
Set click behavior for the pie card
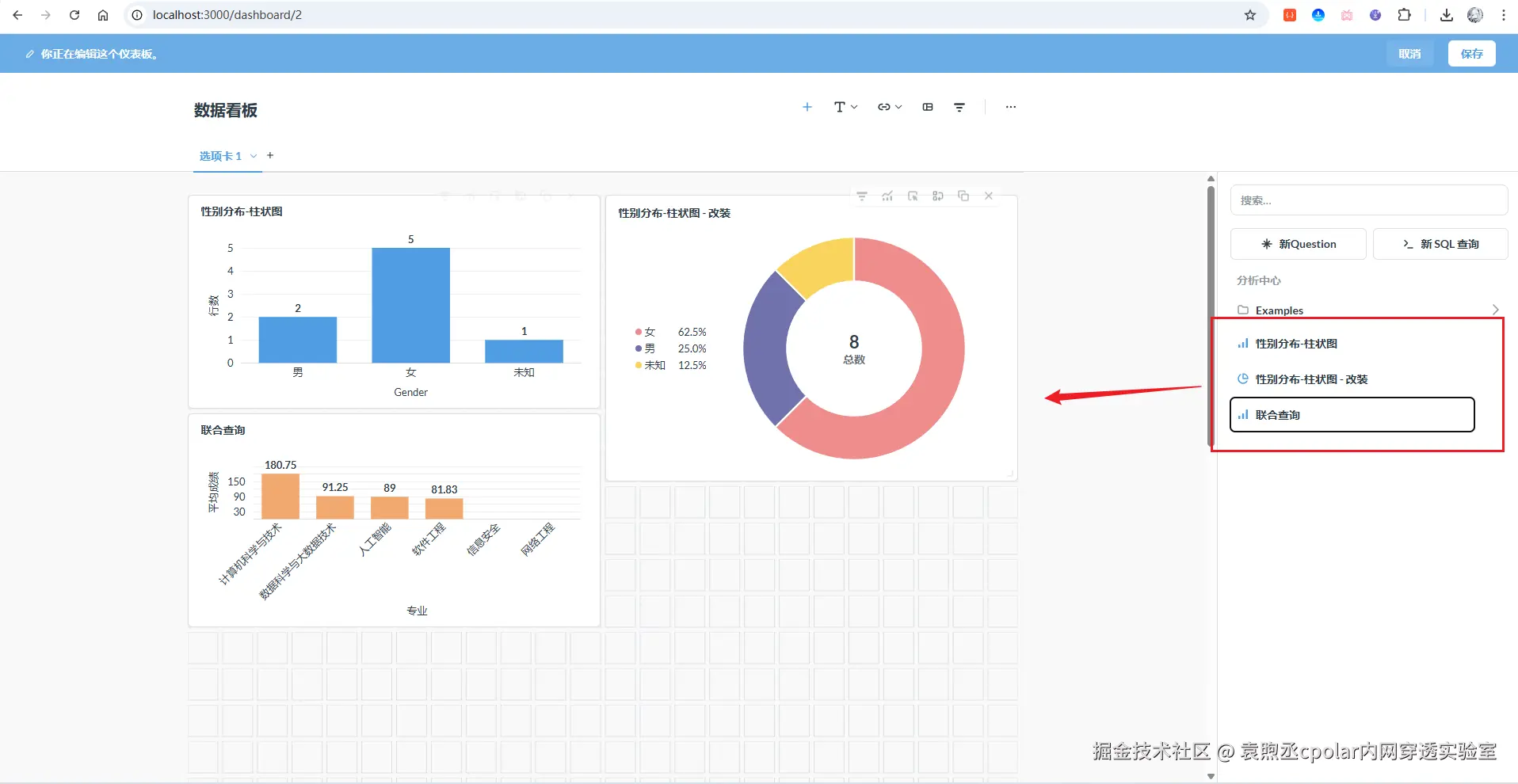913,196
